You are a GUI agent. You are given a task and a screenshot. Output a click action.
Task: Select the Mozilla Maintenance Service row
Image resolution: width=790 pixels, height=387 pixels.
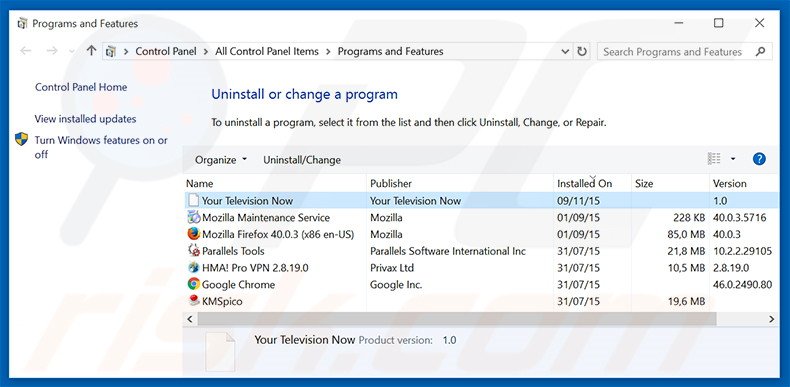tap(481, 217)
